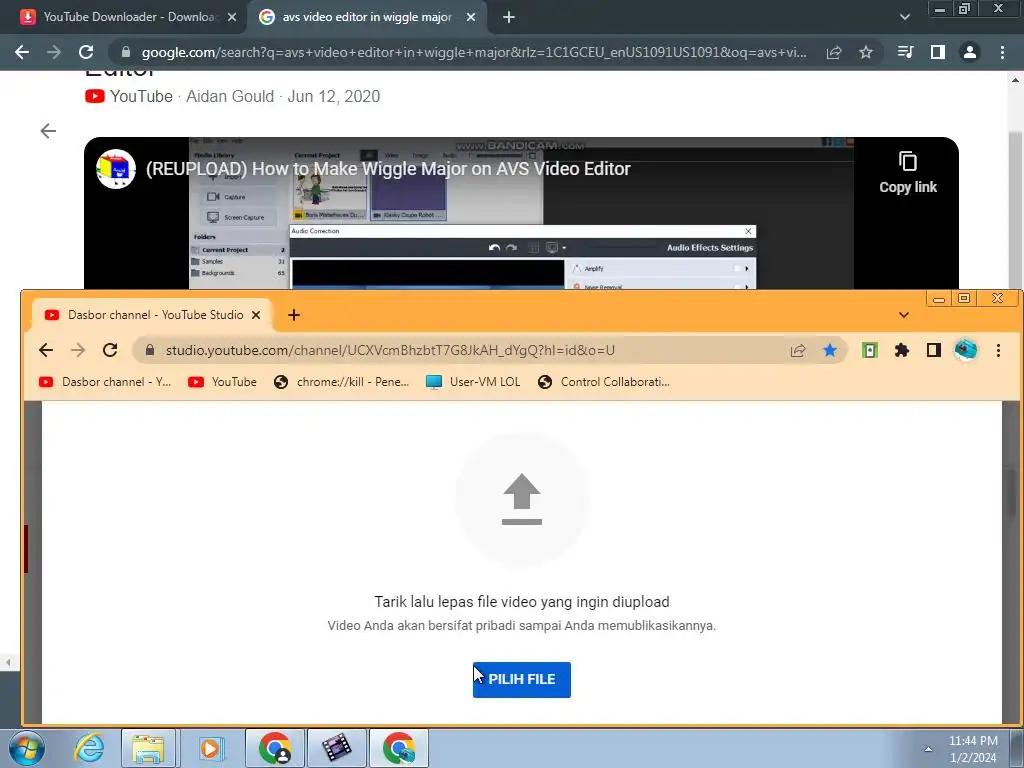
Task: Click back arrow beside the video preview
Action: [x=48, y=131]
